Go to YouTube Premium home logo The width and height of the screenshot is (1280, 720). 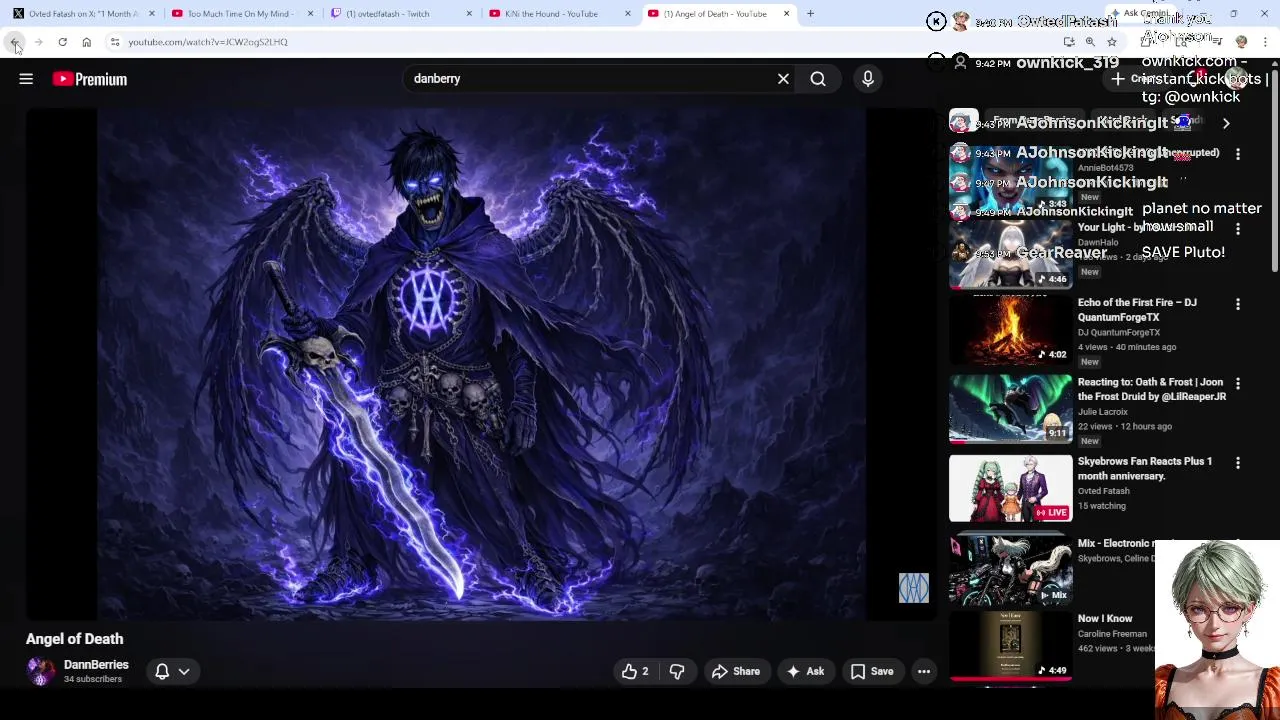coord(90,79)
